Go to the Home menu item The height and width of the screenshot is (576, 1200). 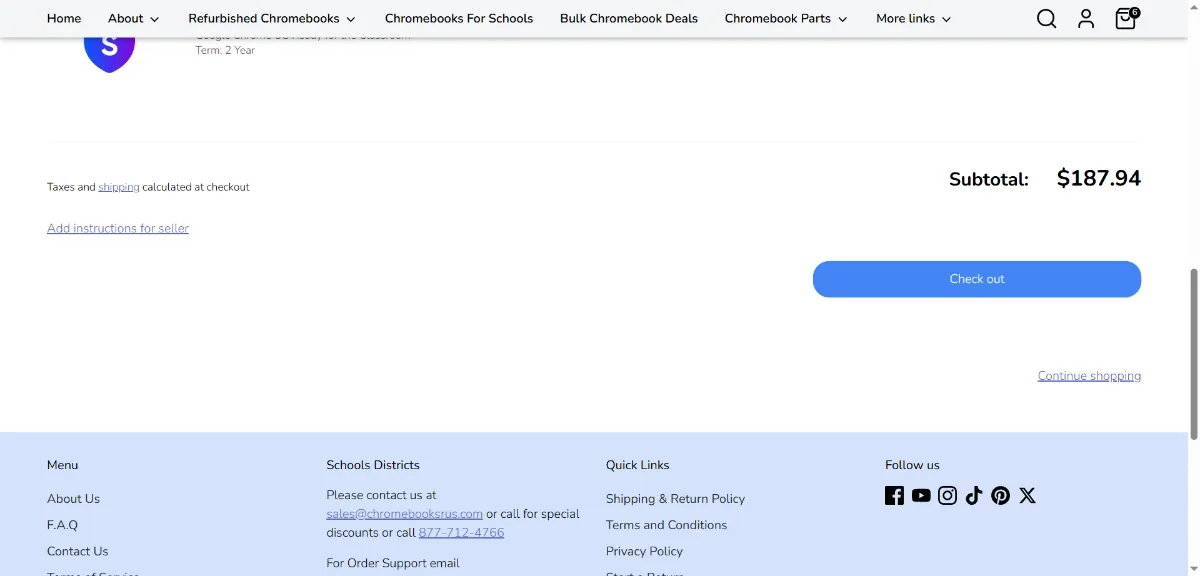[x=64, y=18]
